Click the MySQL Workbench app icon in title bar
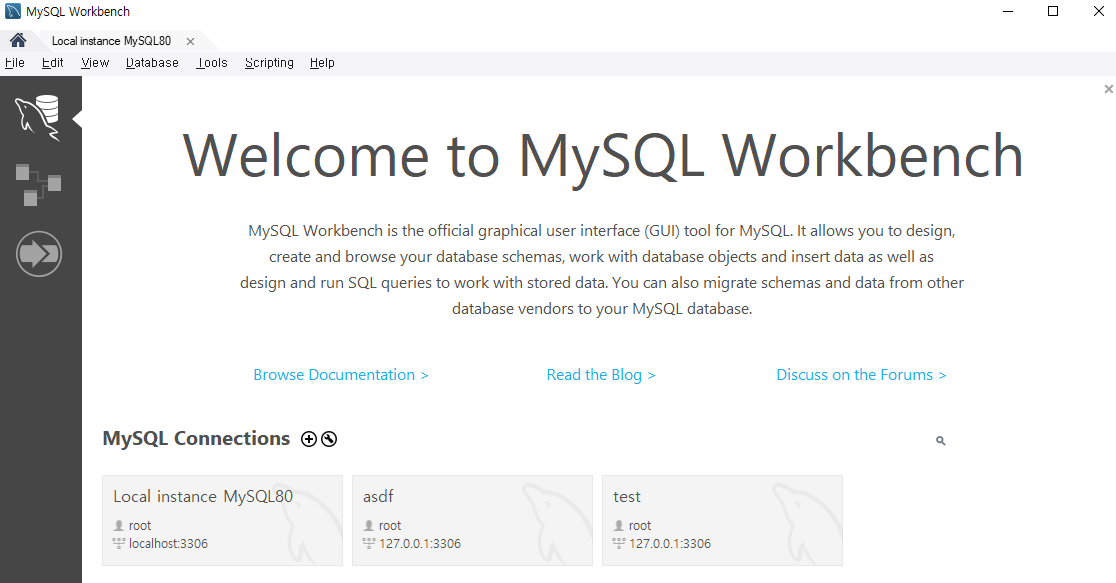The height and width of the screenshot is (583, 1116). [x=13, y=11]
